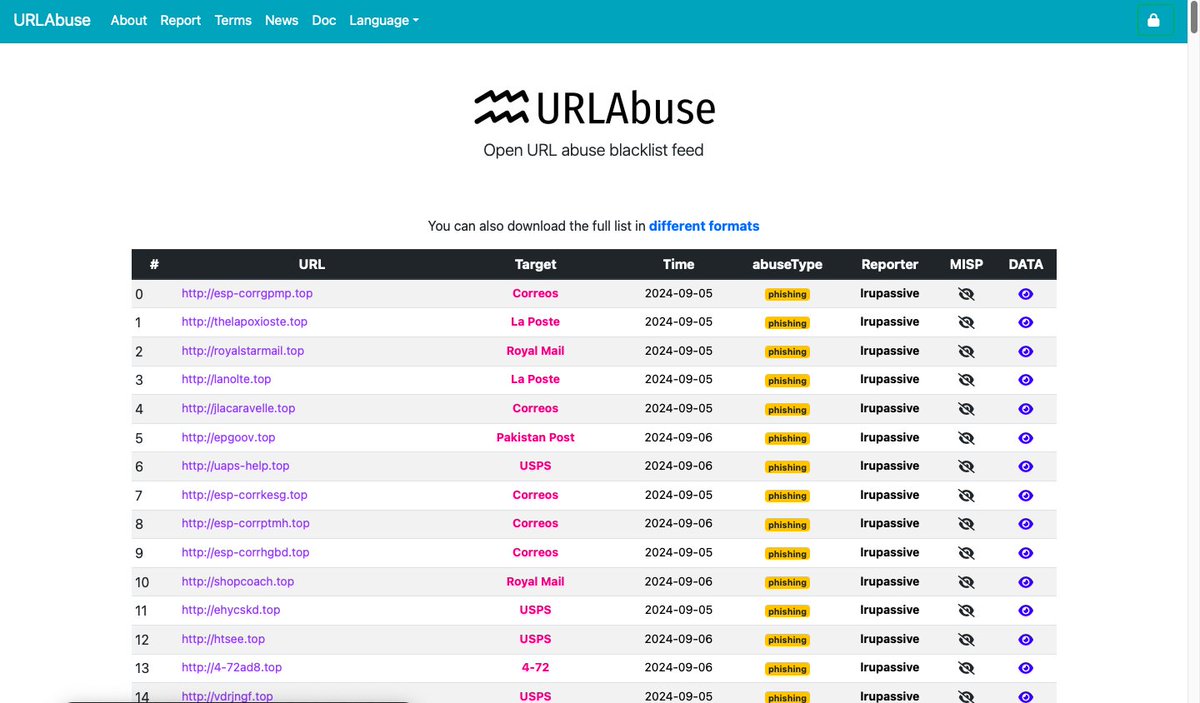Viewport: 1200px width, 703px height.
Task: Sort the table by the Time column header
Action: 678,264
